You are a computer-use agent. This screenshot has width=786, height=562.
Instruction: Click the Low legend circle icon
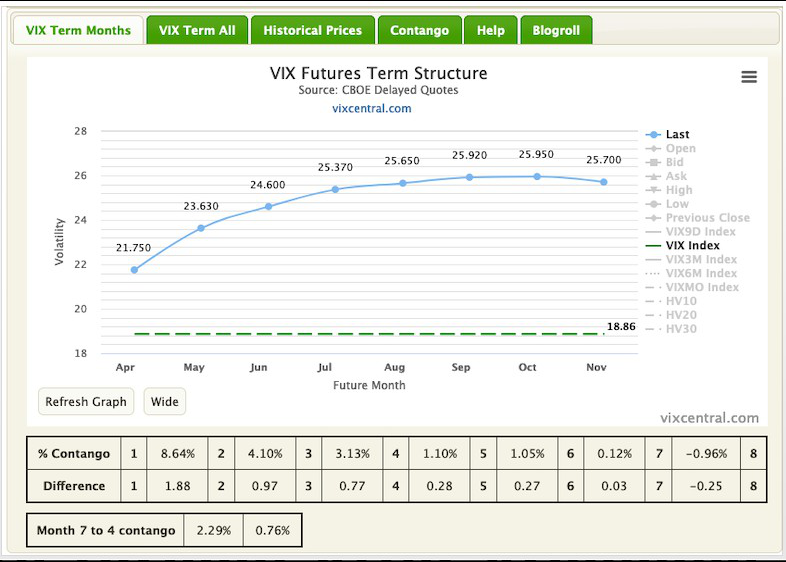tap(653, 204)
